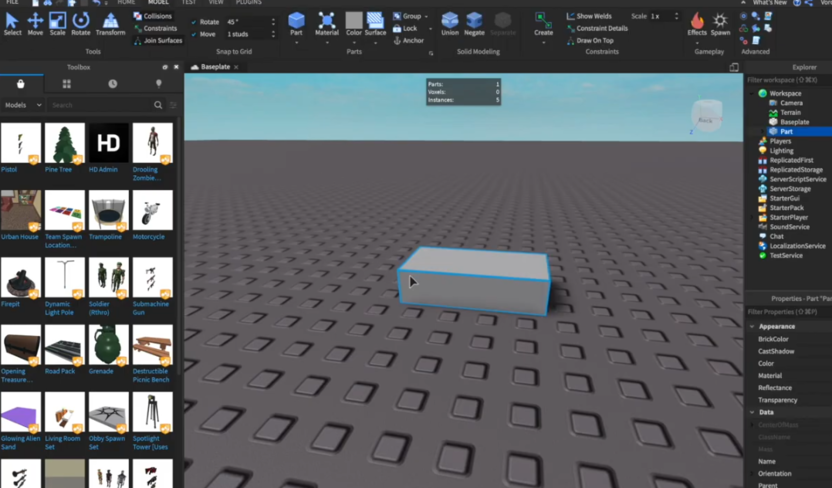Toggle Draw On Top
The image size is (832, 488).
pos(590,40)
